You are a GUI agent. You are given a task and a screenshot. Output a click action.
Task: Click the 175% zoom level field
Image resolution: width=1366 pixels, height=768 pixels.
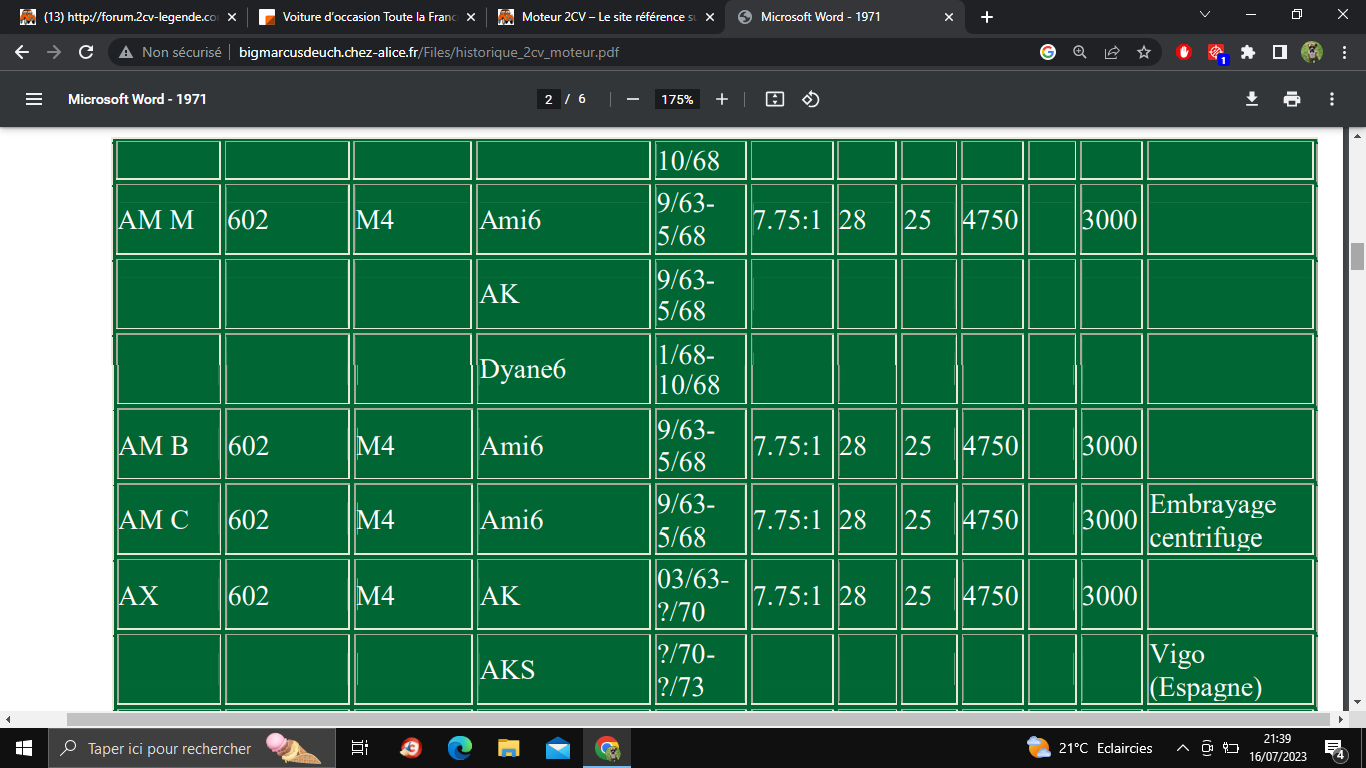pos(677,99)
